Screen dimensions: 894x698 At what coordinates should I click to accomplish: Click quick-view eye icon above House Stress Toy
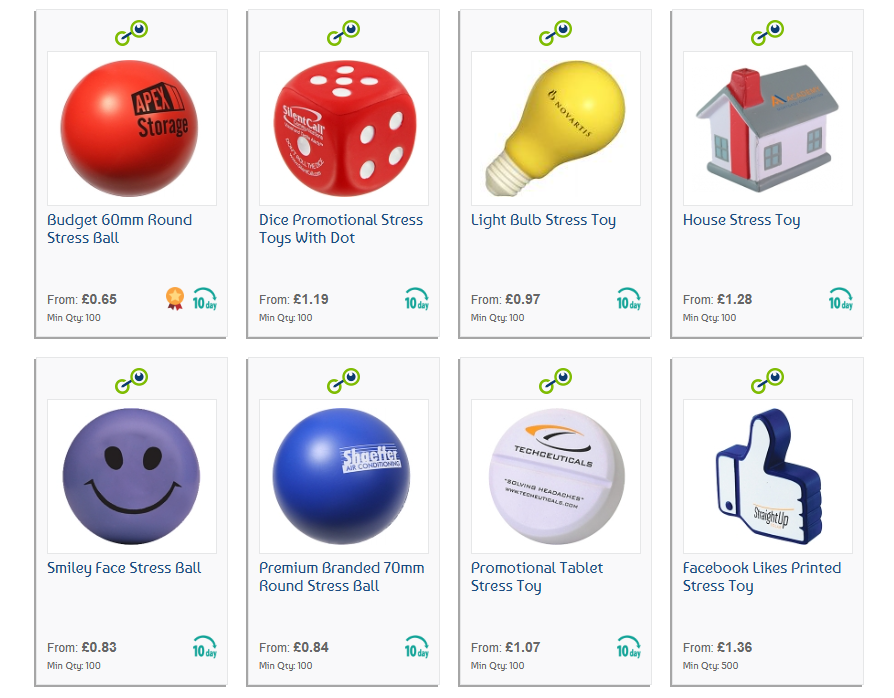click(x=767, y=33)
